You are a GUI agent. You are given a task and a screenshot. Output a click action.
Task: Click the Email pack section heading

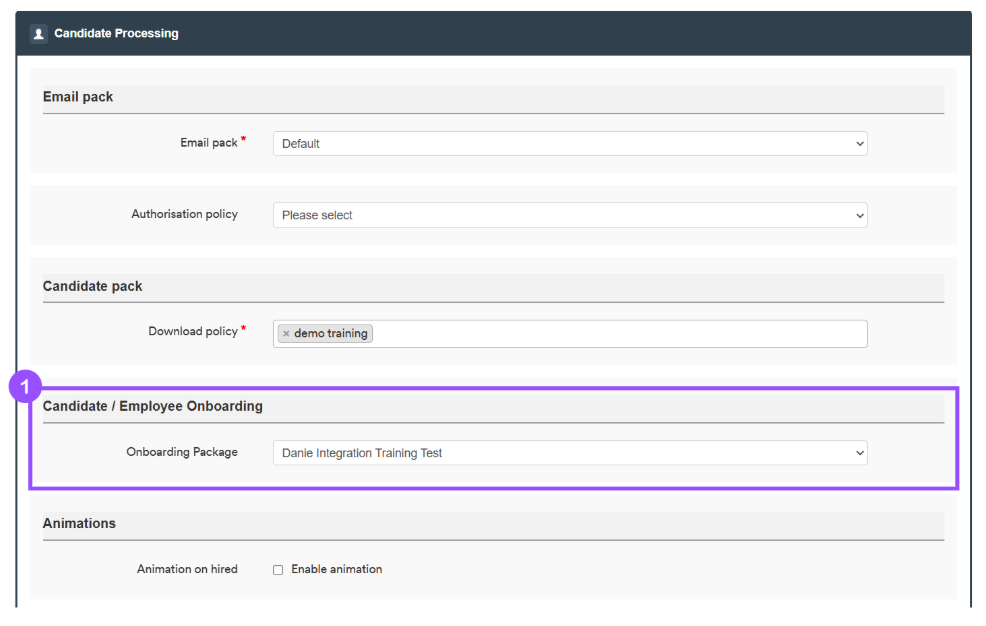coord(78,97)
